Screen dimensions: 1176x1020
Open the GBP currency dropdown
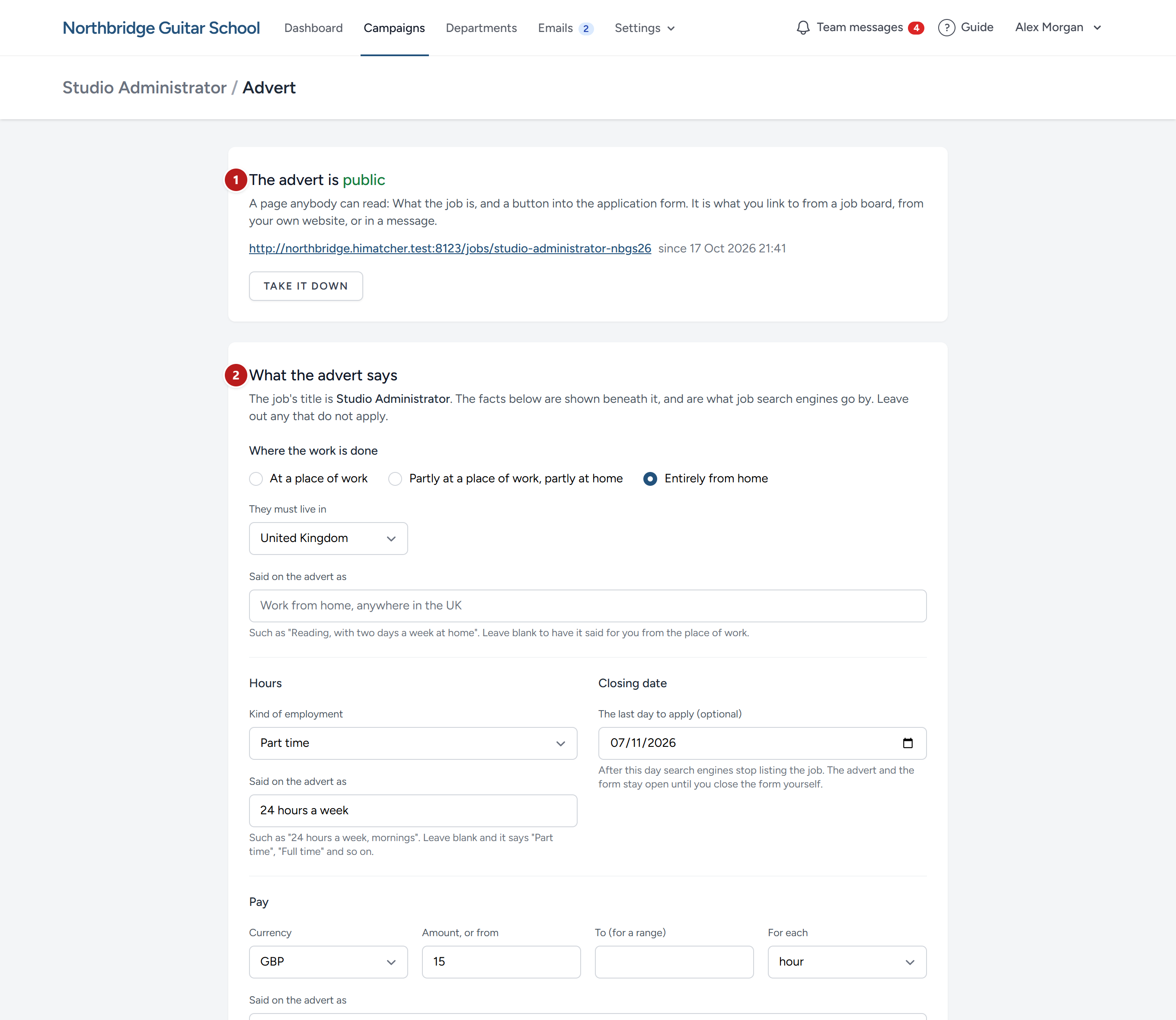[x=328, y=962]
